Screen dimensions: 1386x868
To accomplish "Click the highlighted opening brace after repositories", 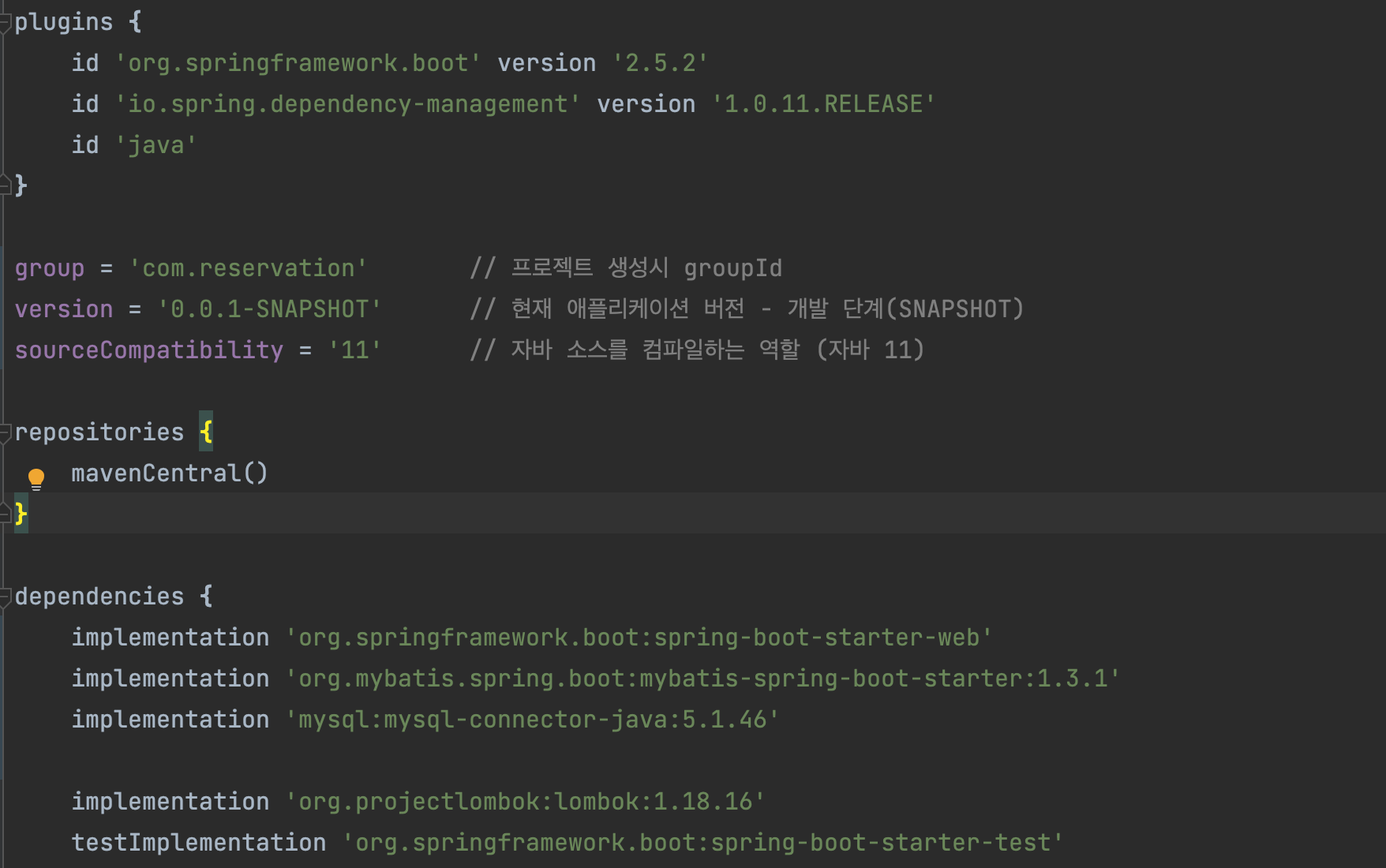I will [206, 432].
